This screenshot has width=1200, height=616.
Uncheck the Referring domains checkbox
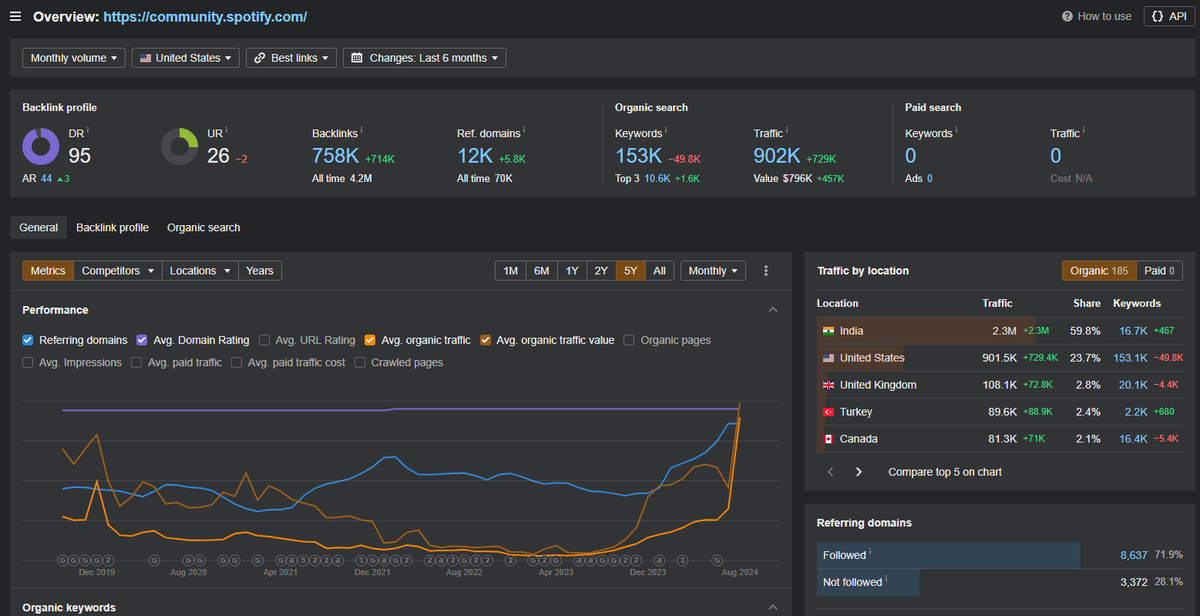pos(28,340)
